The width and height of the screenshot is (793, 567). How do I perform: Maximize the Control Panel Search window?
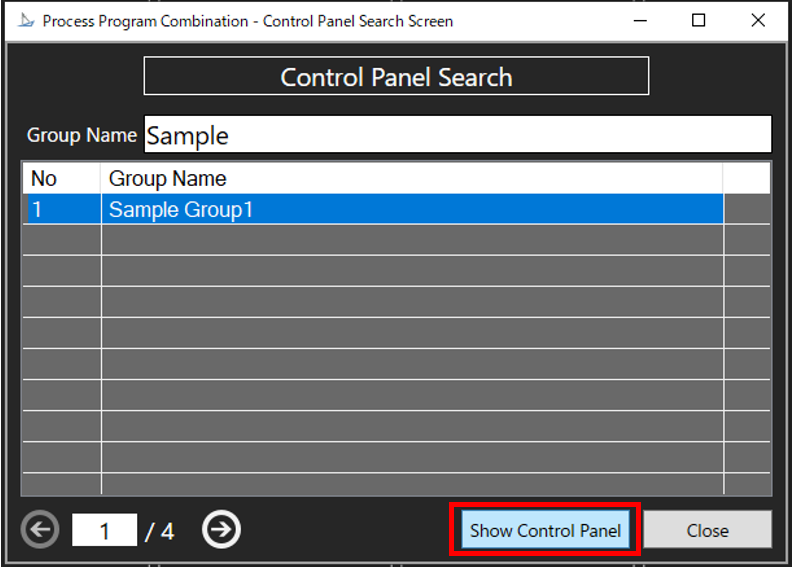coord(699,21)
